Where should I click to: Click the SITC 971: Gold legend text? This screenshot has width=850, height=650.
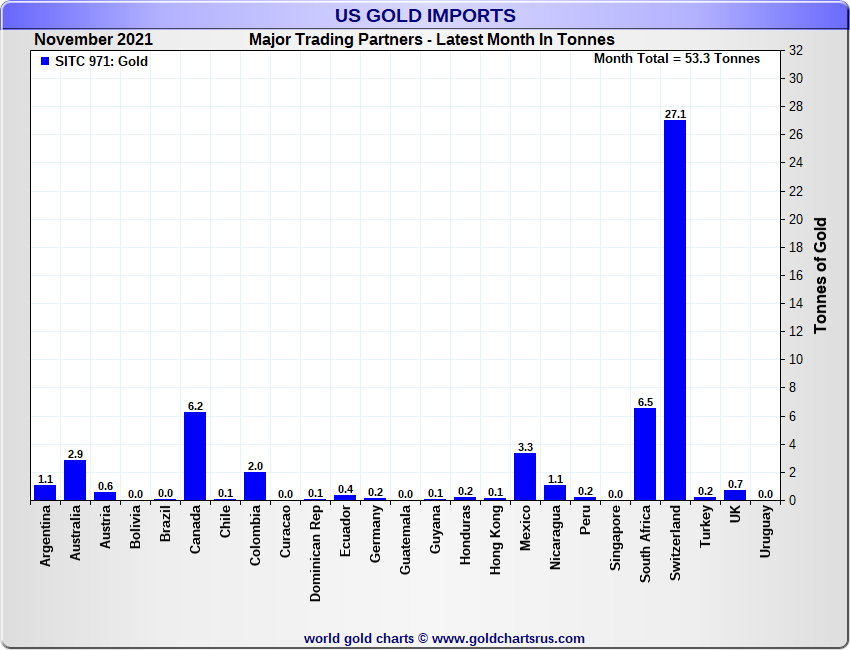click(x=101, y=62)
